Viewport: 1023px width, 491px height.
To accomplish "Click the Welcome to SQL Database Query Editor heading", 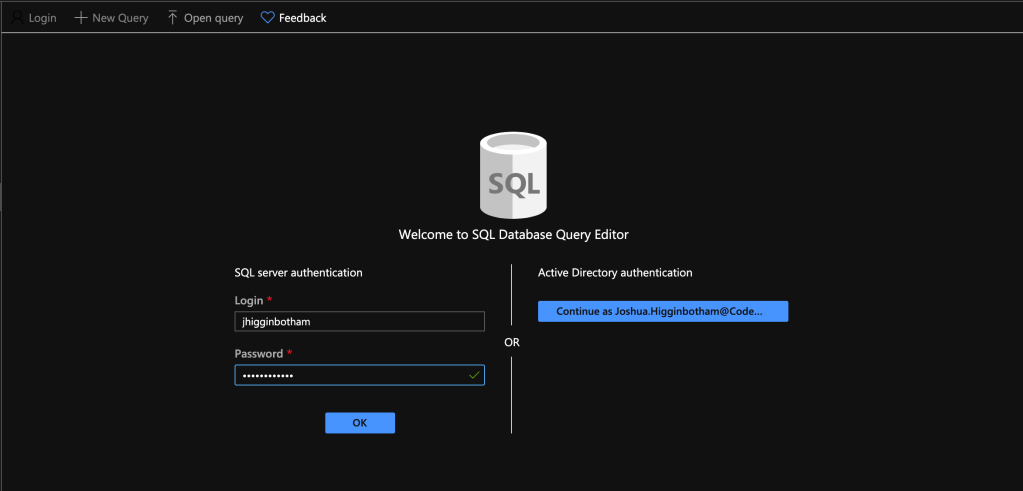I will click(513, 235).
